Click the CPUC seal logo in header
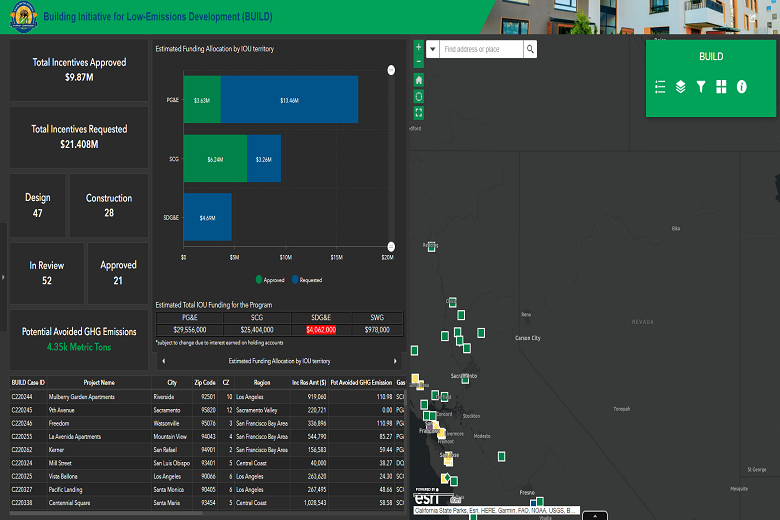The image size is (780, 520). [23, 16]
